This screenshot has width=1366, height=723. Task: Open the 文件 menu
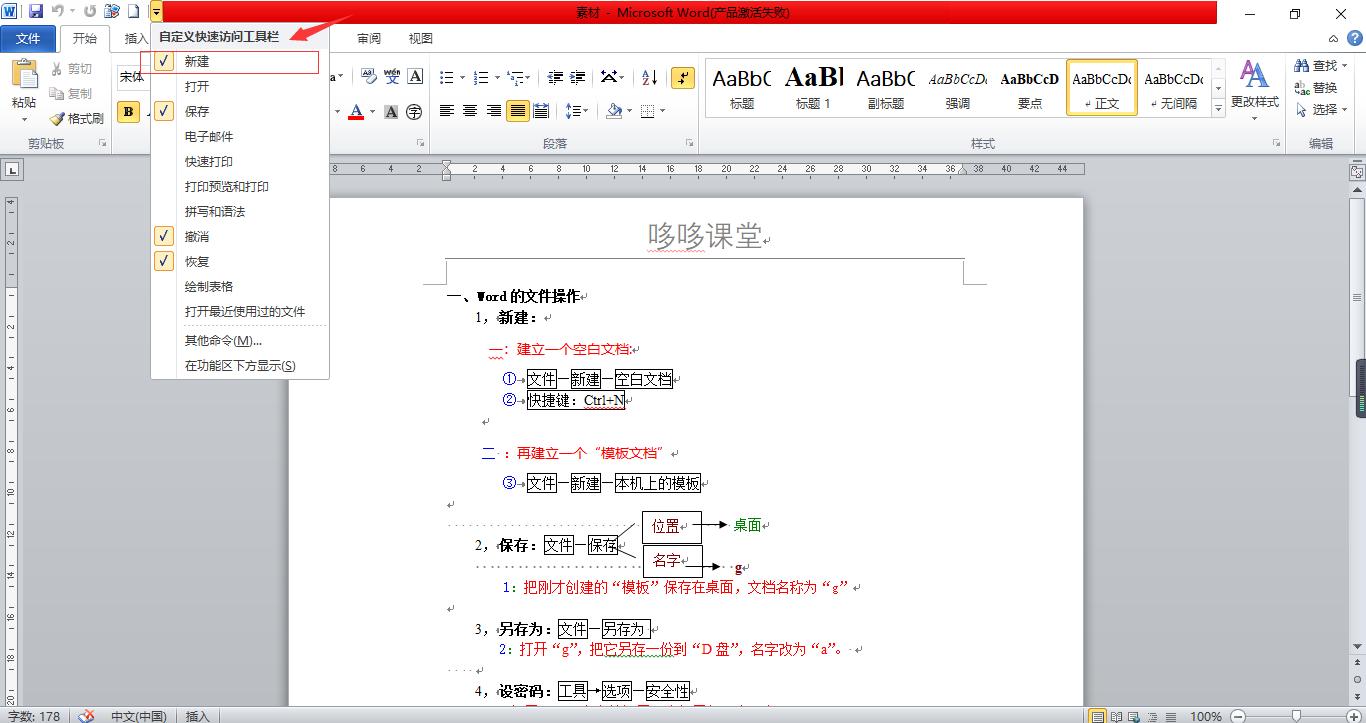point(29,38)
